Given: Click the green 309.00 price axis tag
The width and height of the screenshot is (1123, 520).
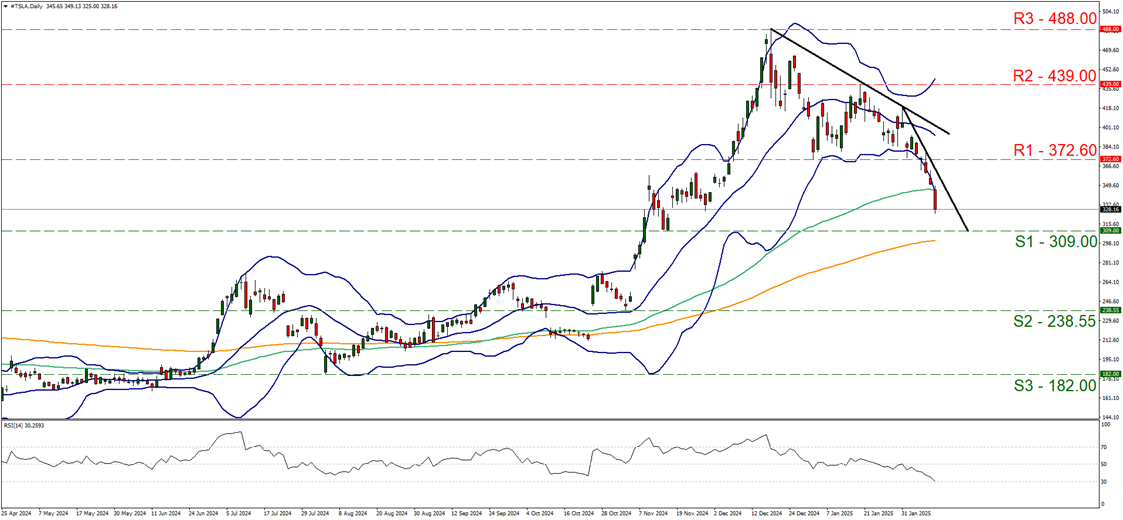Looking at the screenshot, I should (x=1108, y=230).
